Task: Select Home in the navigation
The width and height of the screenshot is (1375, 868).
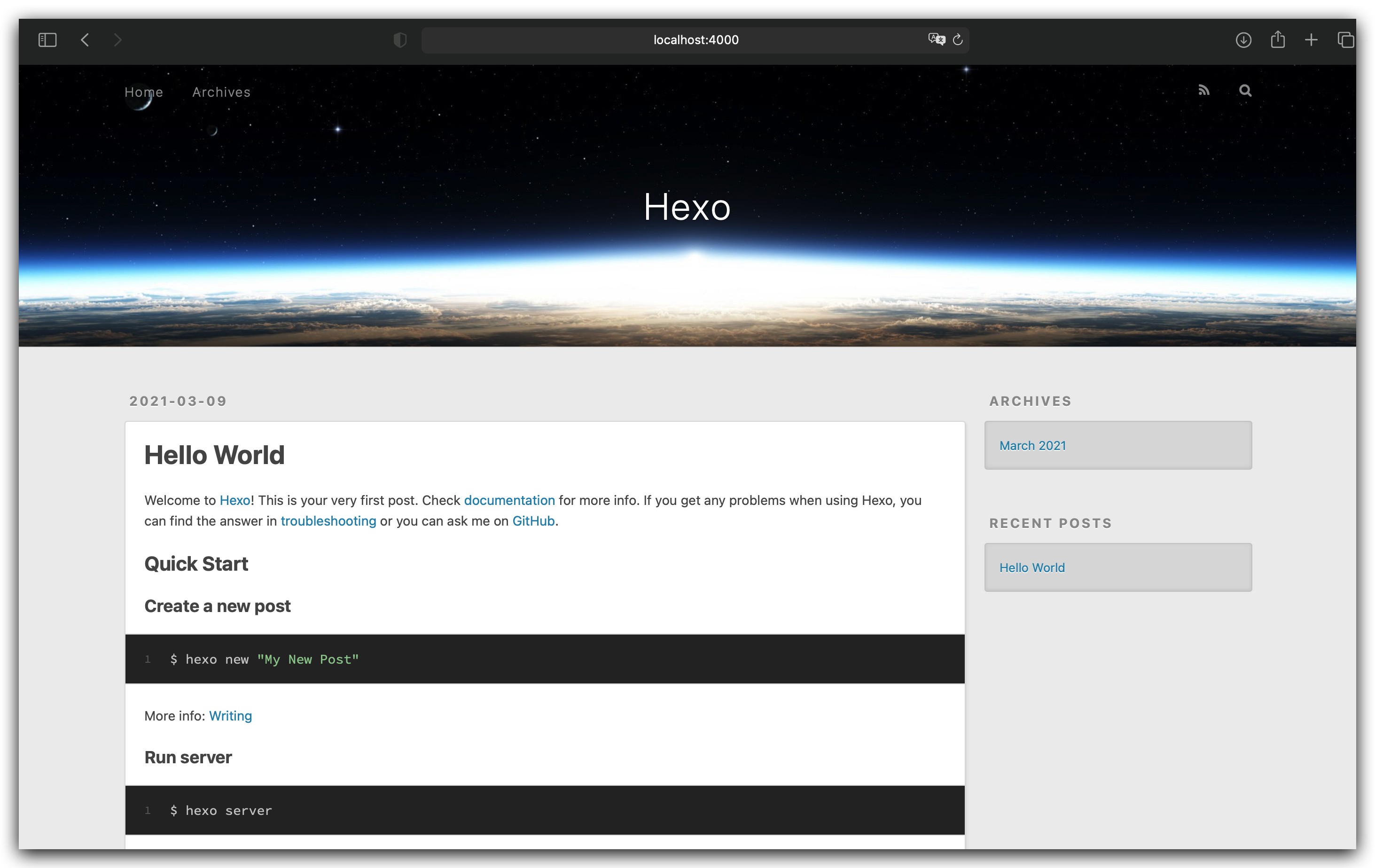Action: 143,92
